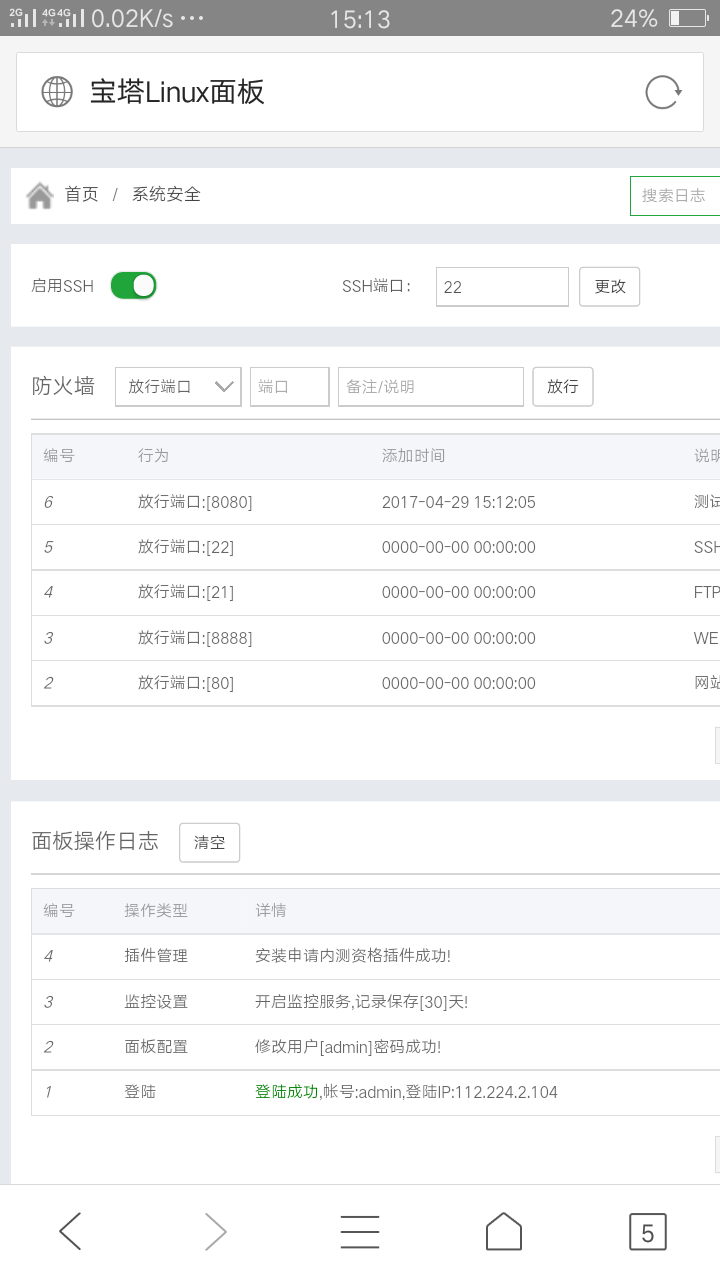720x1280 pixels.
Task: Click the 更改 button for the SSH port
Action: pos(610,286)
